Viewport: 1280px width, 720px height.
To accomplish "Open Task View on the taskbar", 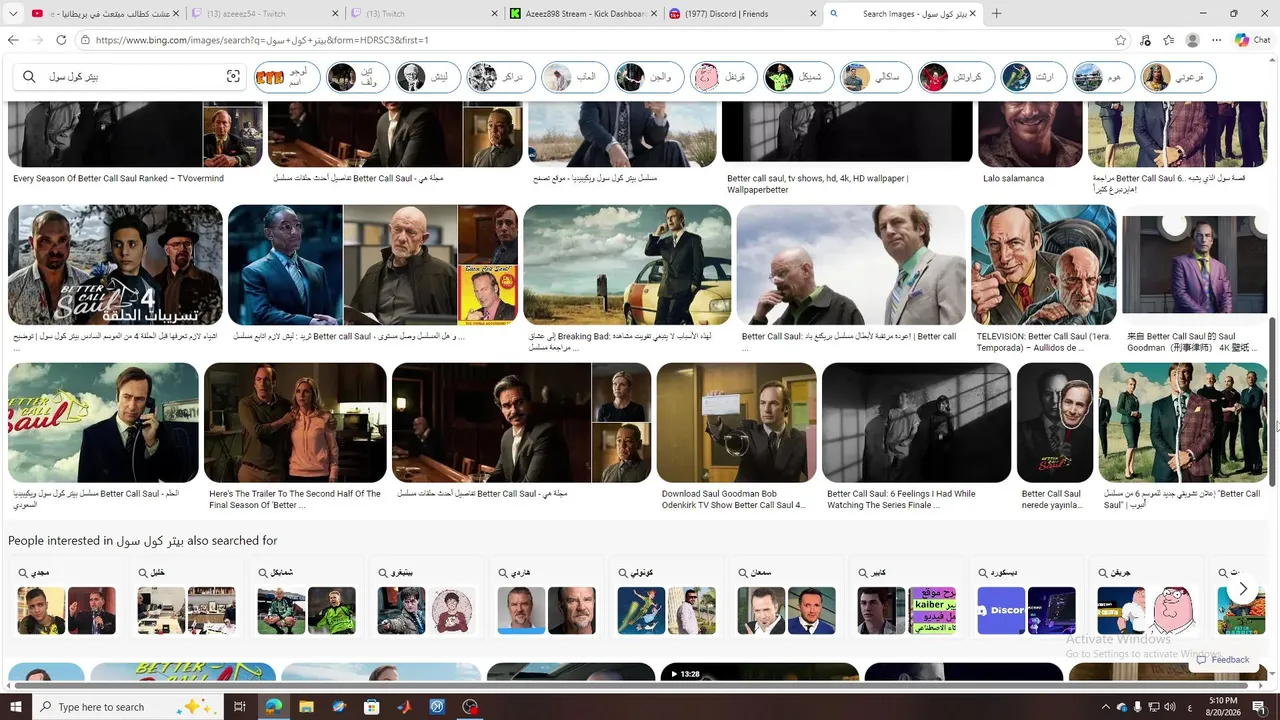I will 239,707.
